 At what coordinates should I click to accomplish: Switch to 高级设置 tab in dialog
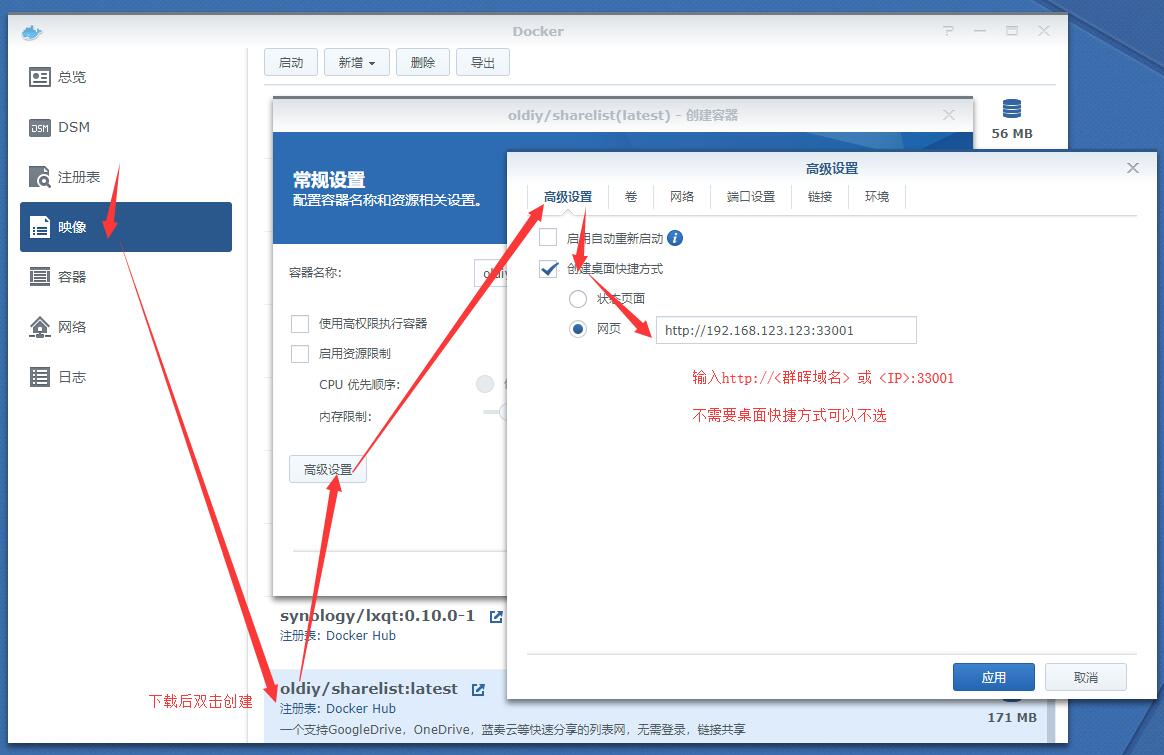[x=568, y=197]
